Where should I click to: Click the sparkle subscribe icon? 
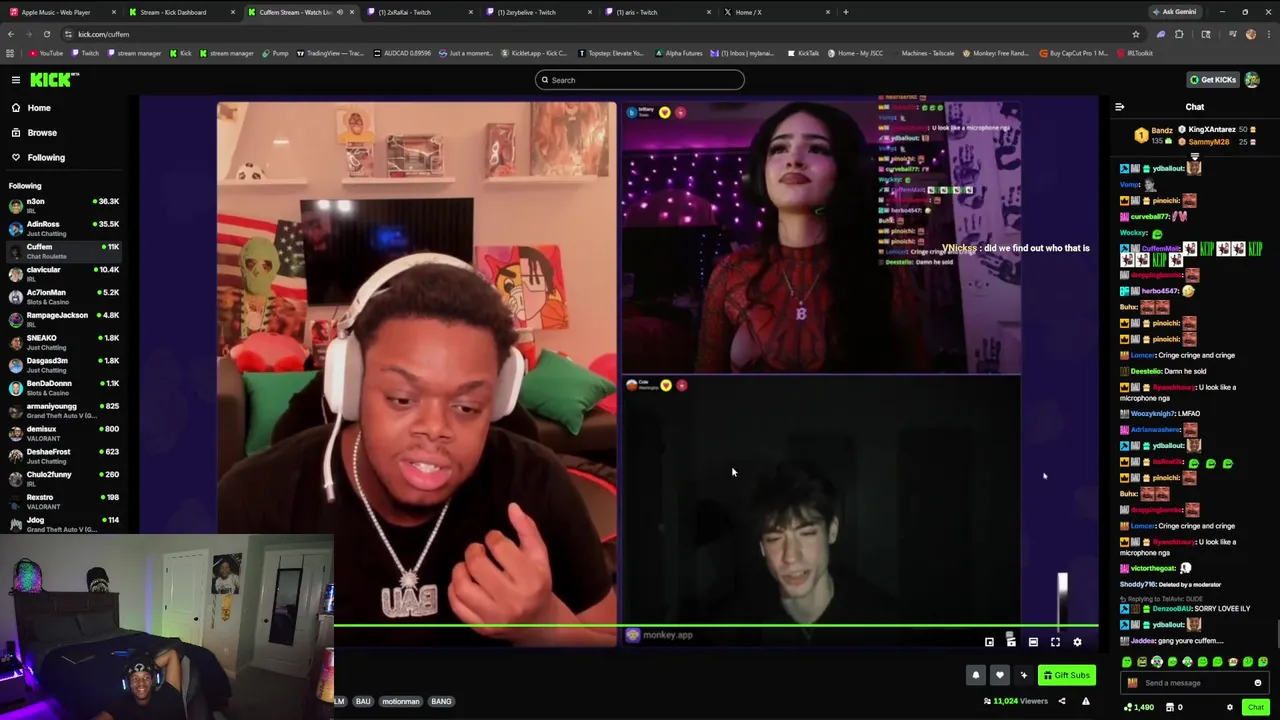click(1023, 676)
